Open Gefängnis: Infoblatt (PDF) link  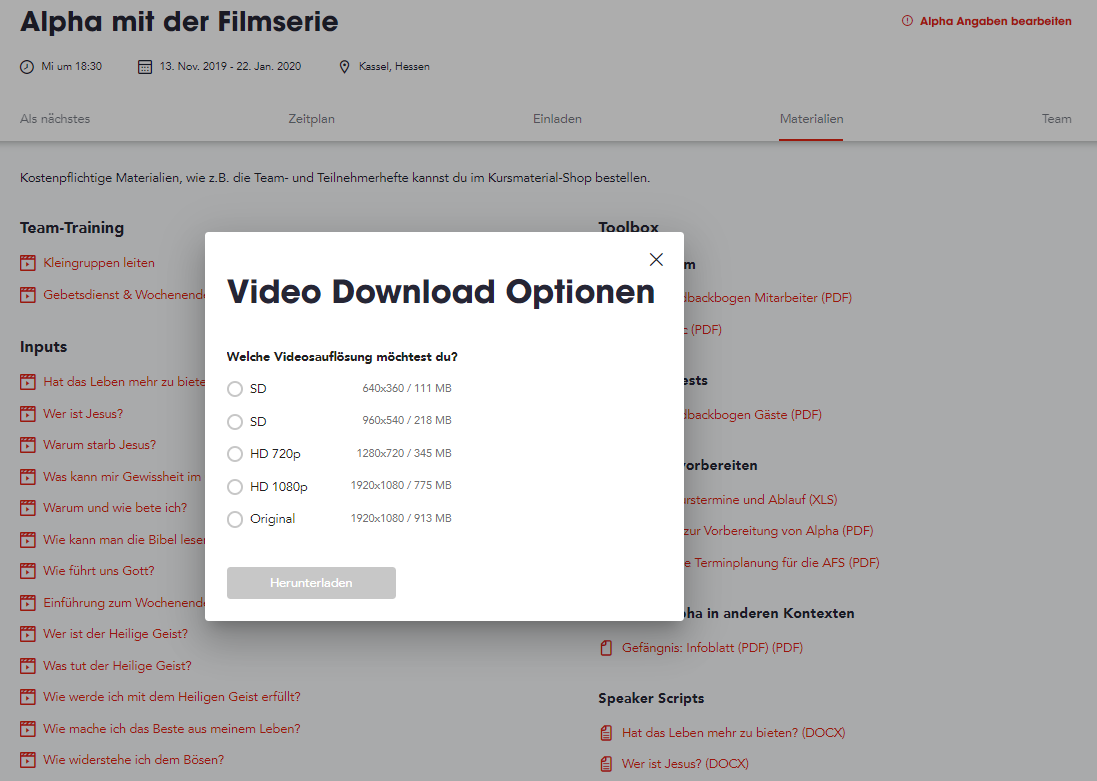pos(712,648)
